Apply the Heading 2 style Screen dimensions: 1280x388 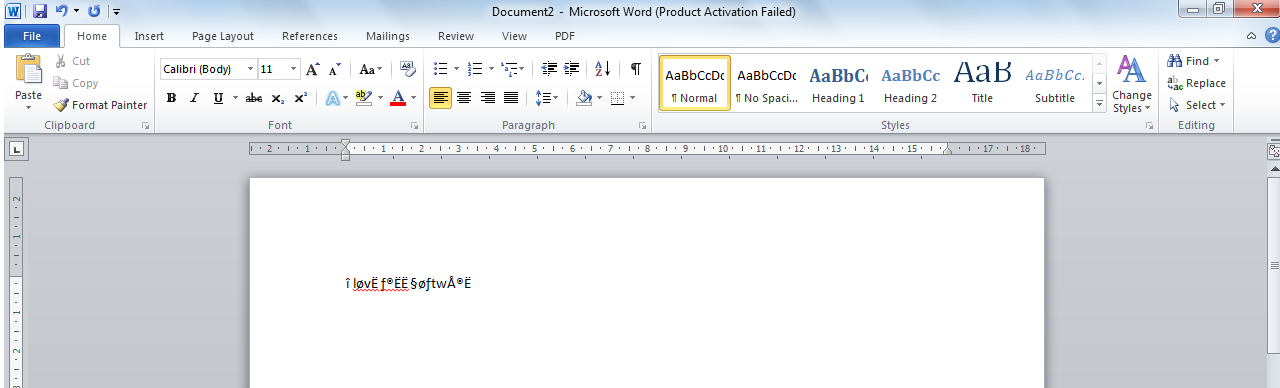point(910,83)
